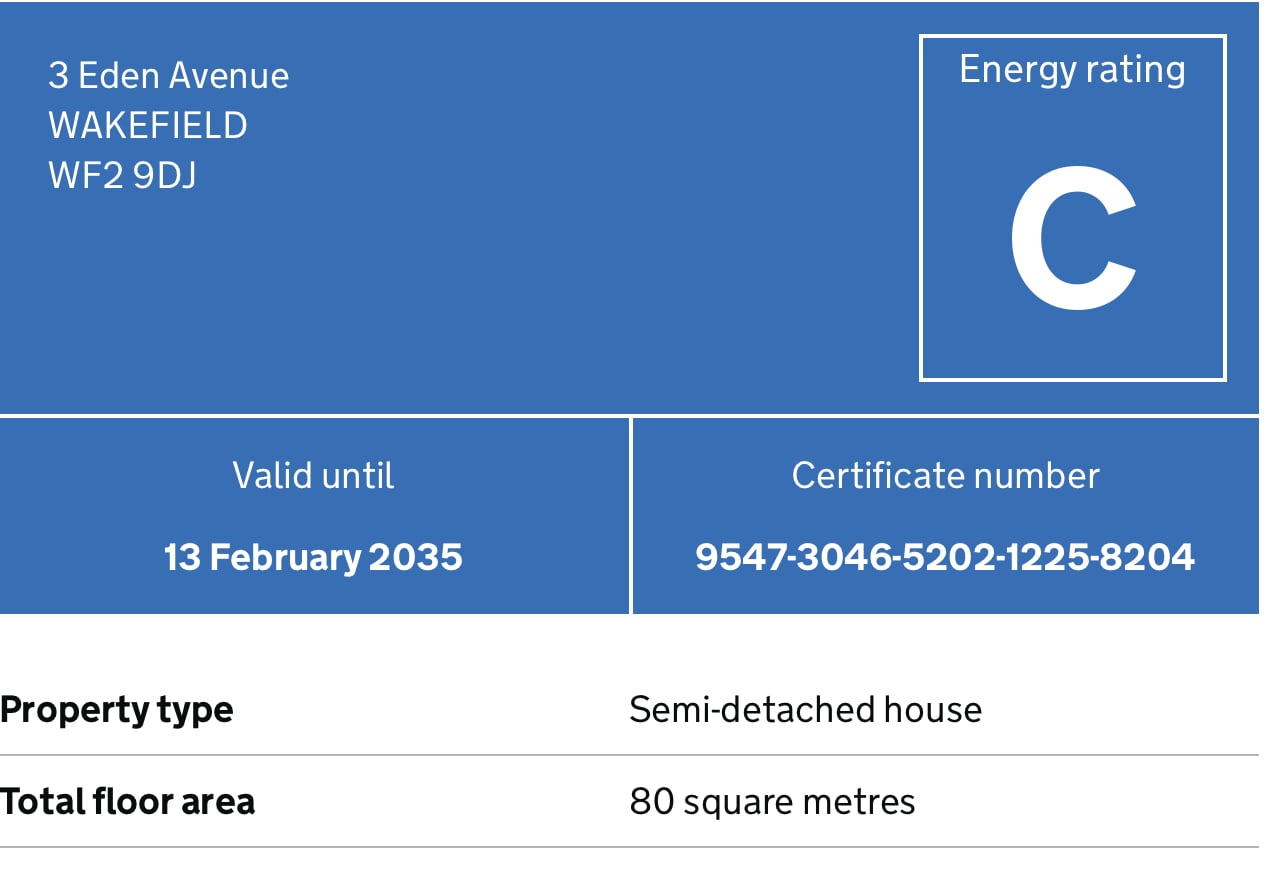This screenshot has width=1276, height=884.
Task: Click the "Property type" row label
Action: click(117, 710)
